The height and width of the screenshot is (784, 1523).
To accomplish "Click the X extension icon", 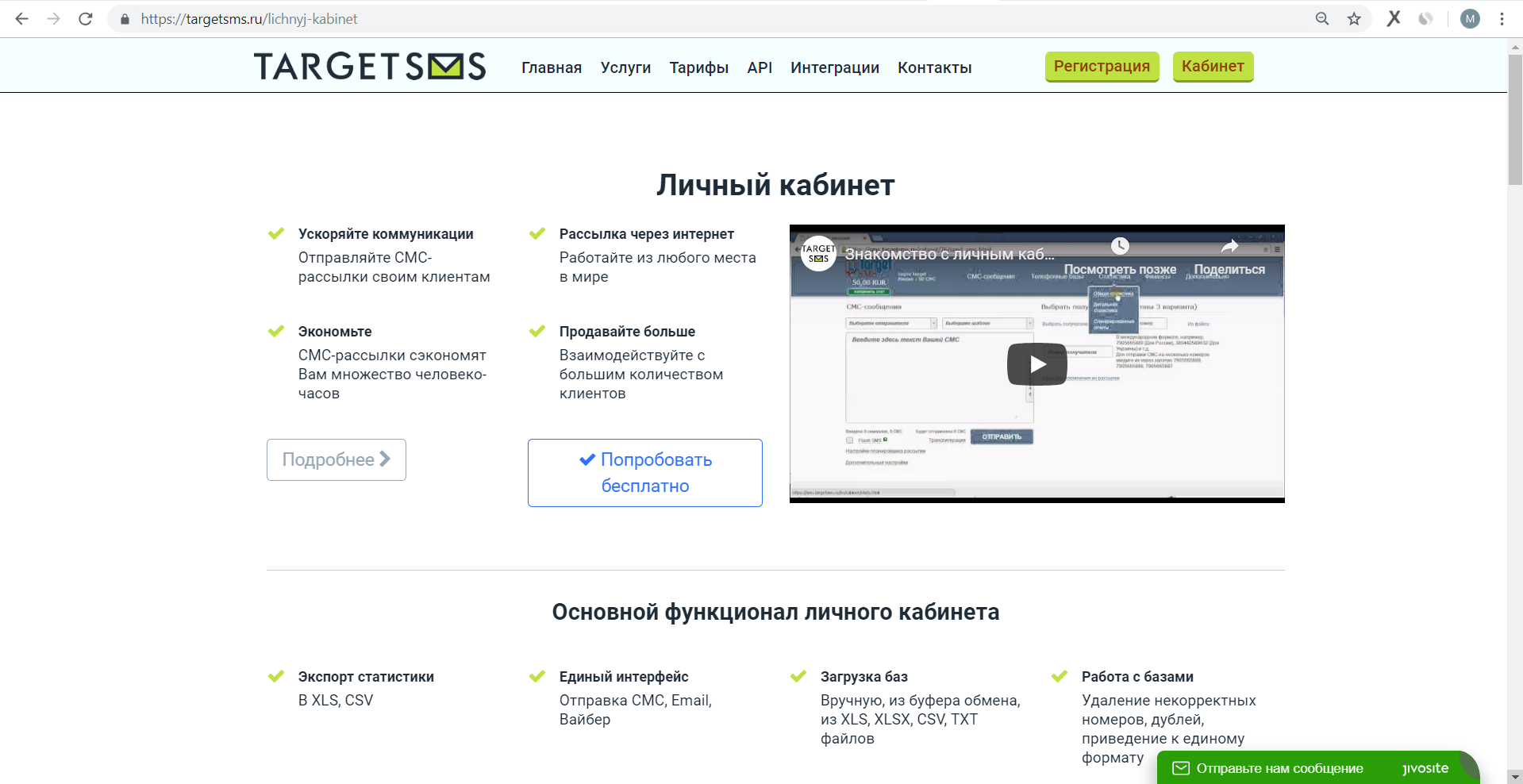I will pos(1394,18).
